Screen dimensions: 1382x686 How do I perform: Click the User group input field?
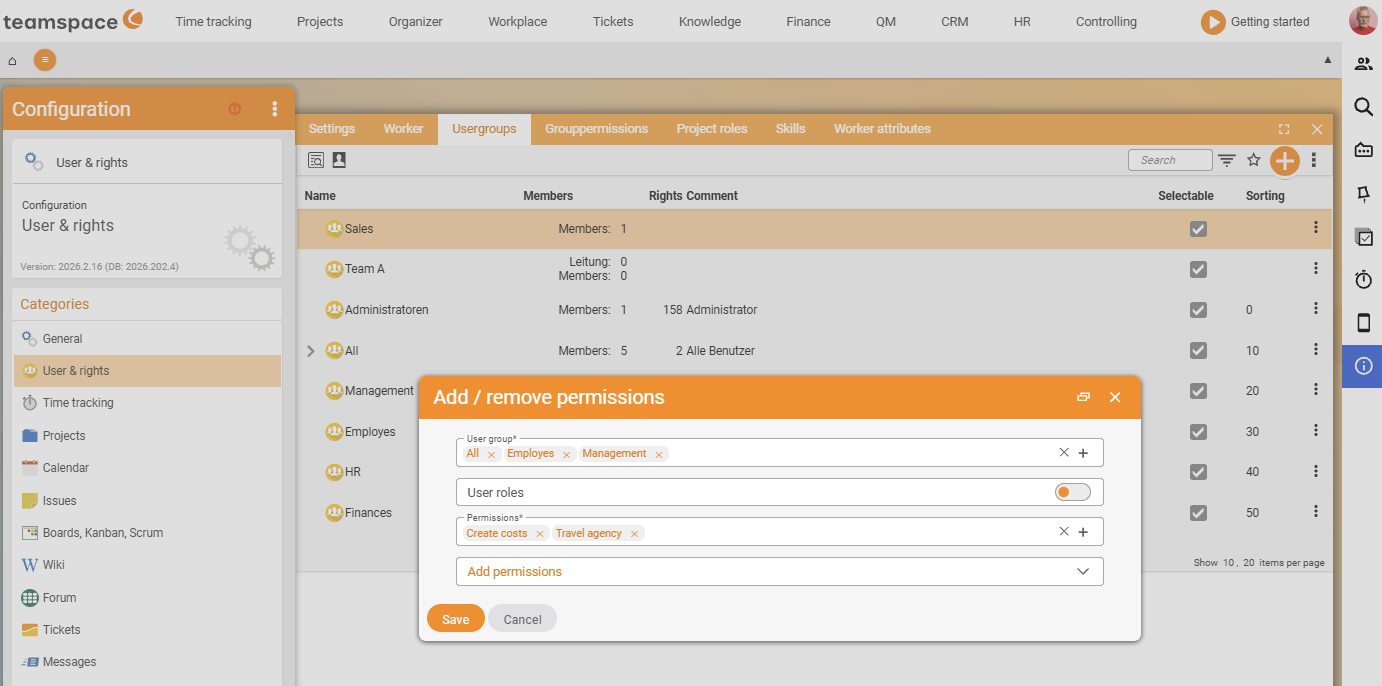779,453
